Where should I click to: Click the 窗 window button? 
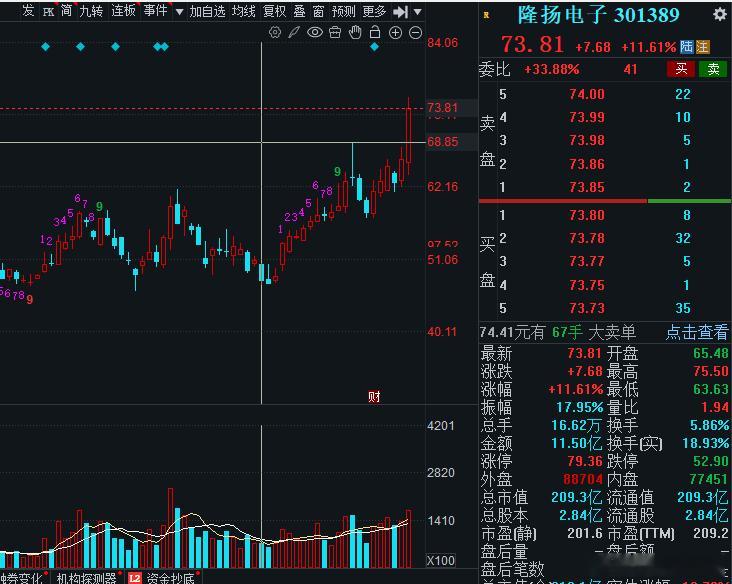(x=318, y=11)
